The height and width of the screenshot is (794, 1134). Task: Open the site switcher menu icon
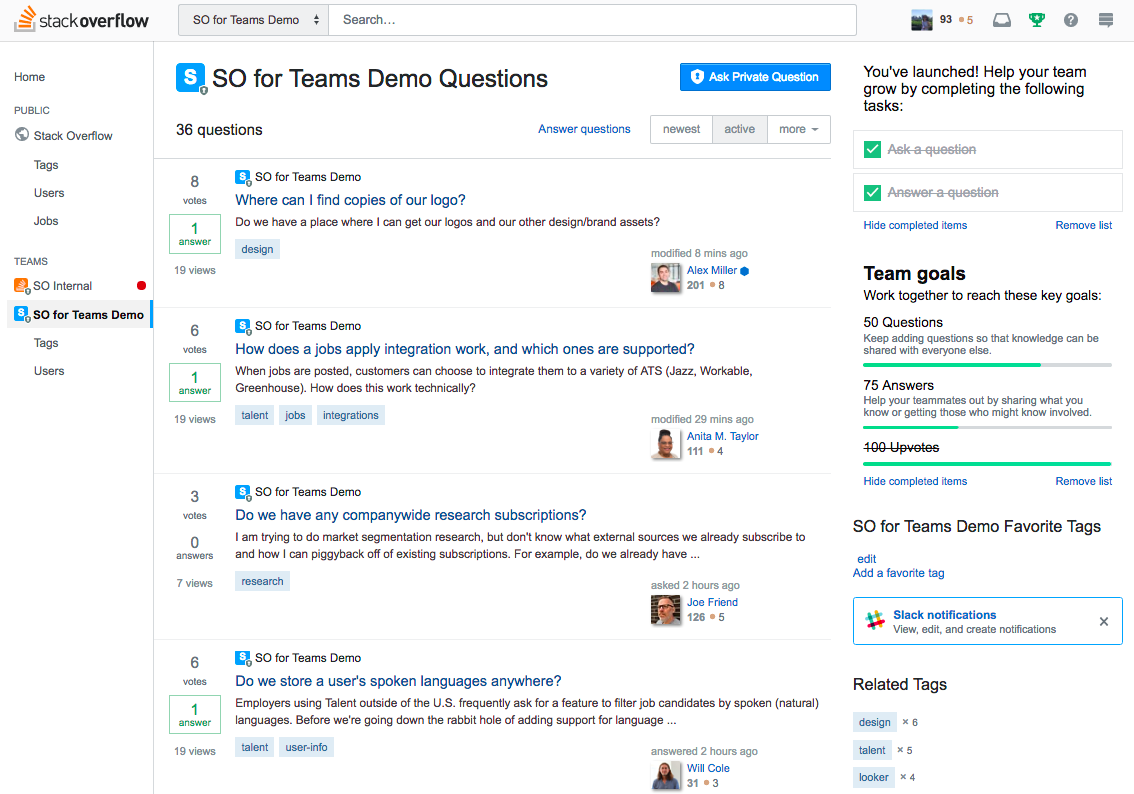[x=1106, y=20]
